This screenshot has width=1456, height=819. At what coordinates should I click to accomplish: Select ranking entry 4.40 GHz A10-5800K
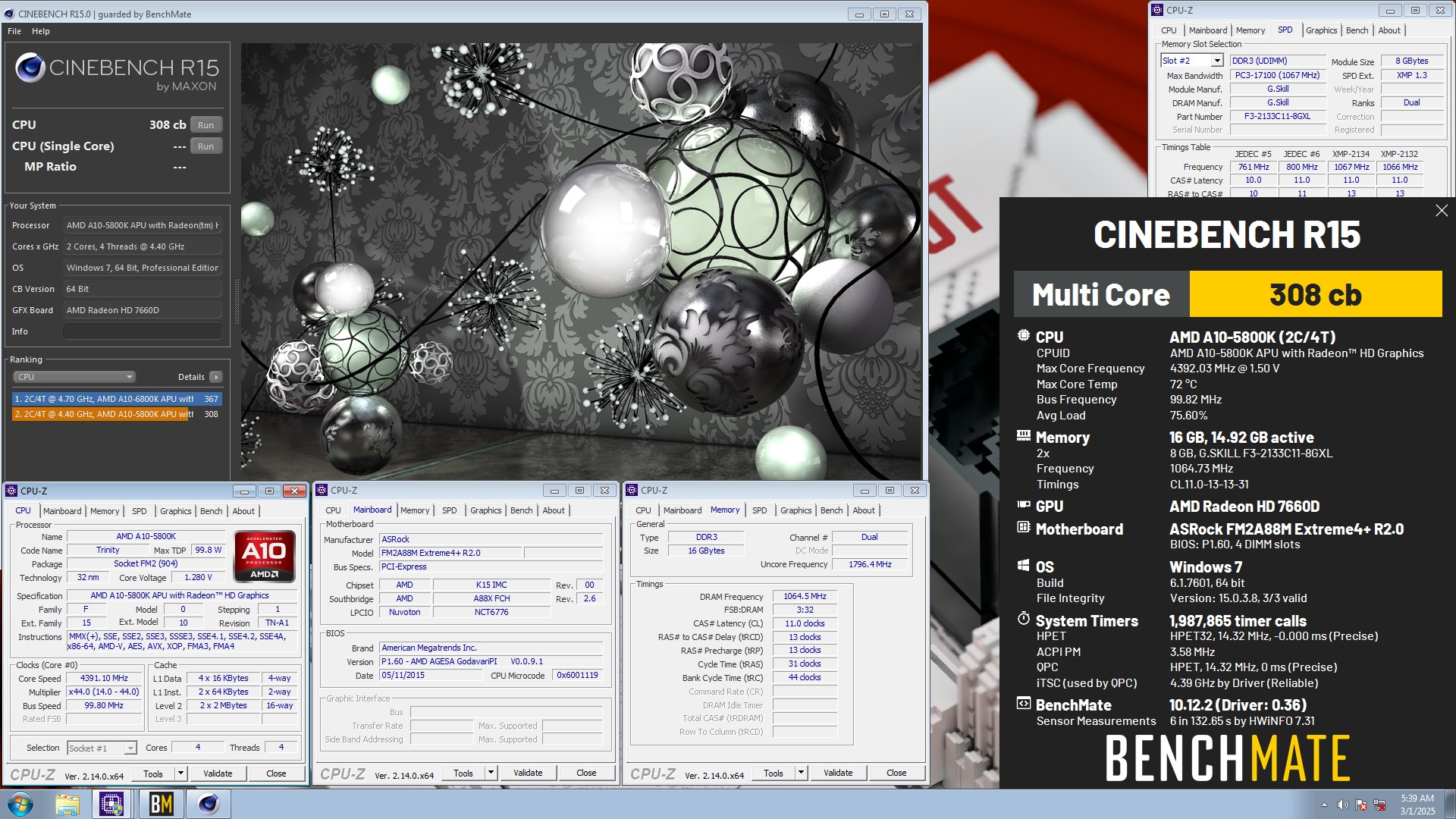[117, 414]
